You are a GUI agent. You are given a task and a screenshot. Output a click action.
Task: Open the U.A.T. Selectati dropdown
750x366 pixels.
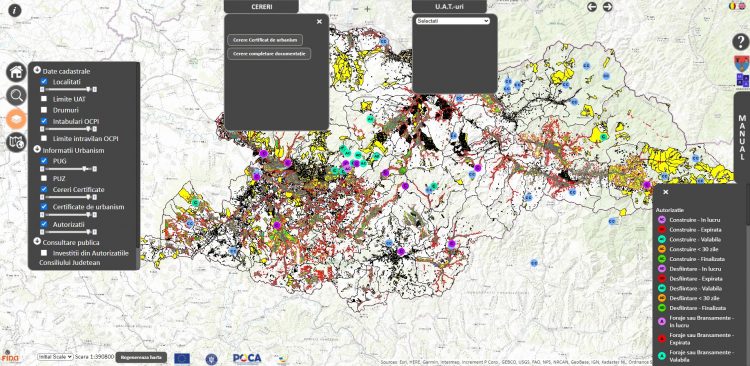click(x=452, y=21)
